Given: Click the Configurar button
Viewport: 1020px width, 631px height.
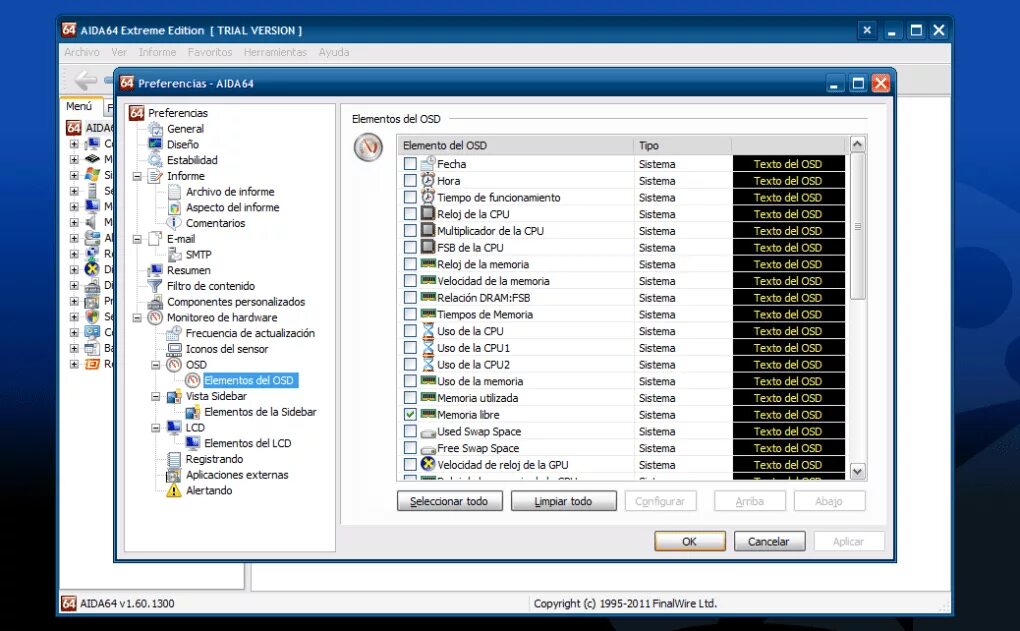Looking at the screenshot, I should [660, 501].
